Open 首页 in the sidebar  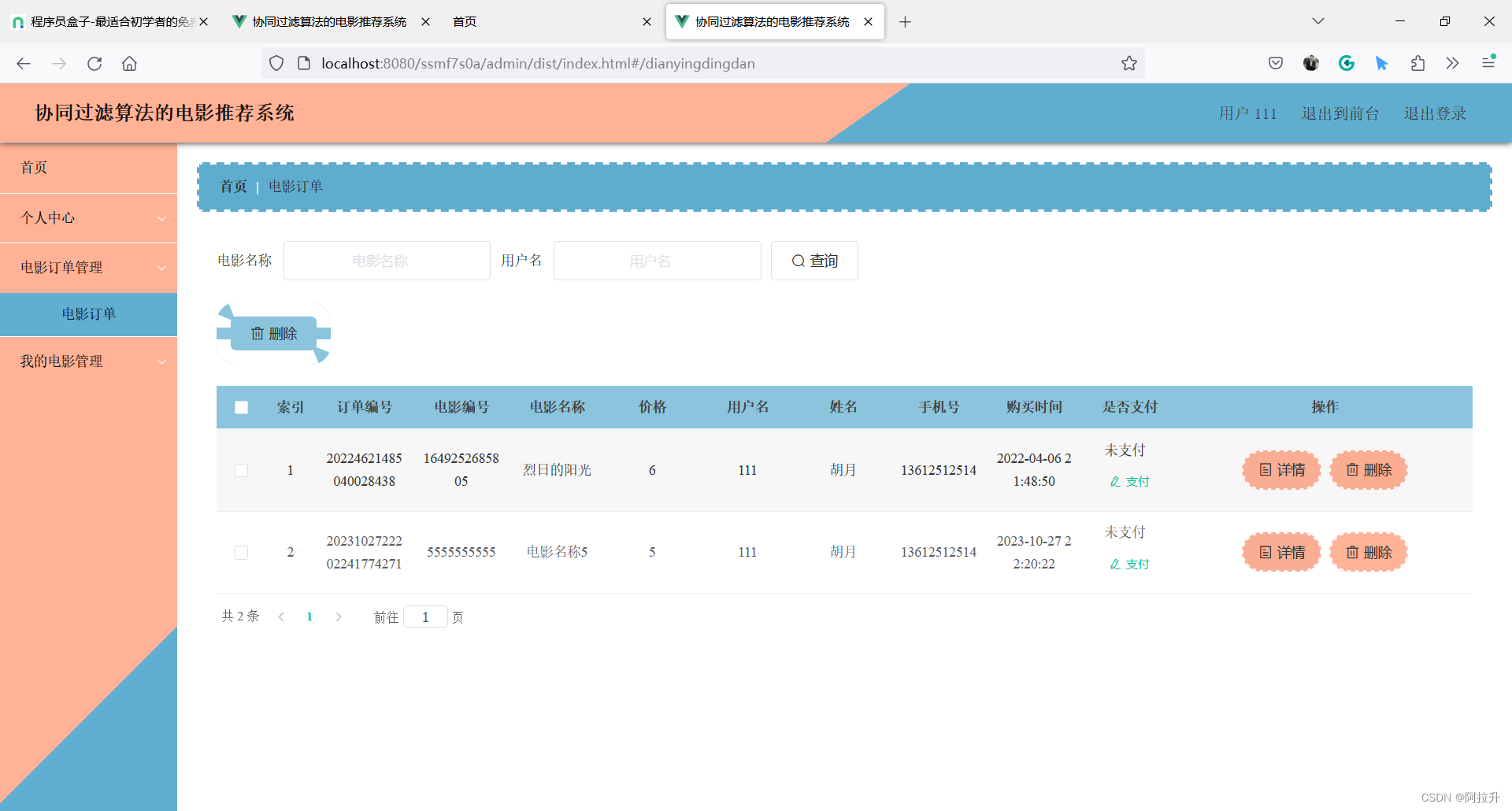coord(88,168)
